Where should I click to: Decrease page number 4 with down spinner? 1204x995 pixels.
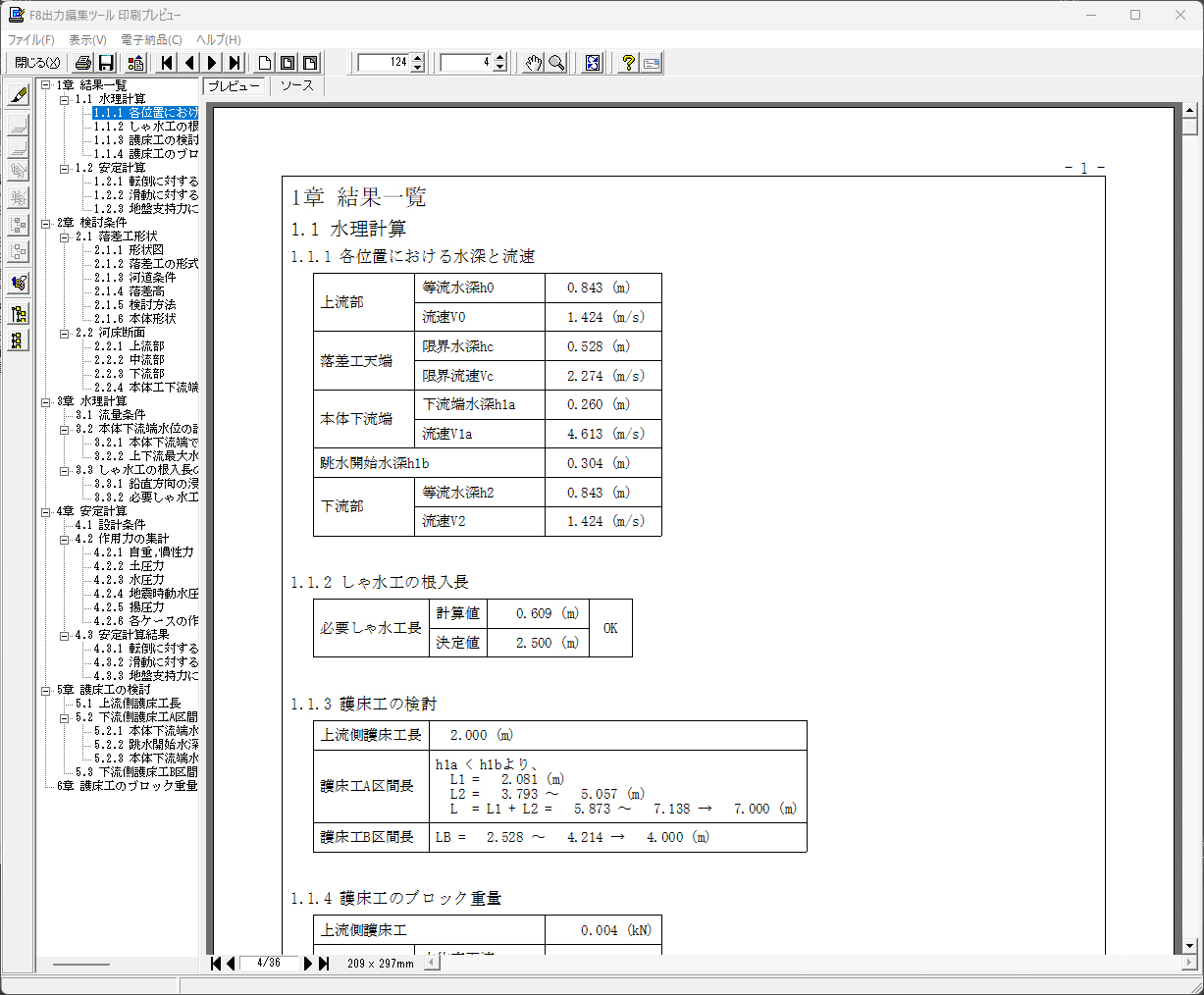coord(500,68)
